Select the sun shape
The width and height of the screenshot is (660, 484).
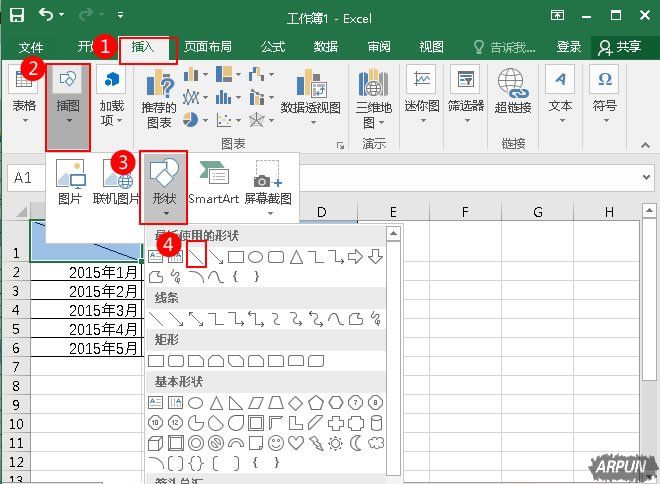[335, 443]
